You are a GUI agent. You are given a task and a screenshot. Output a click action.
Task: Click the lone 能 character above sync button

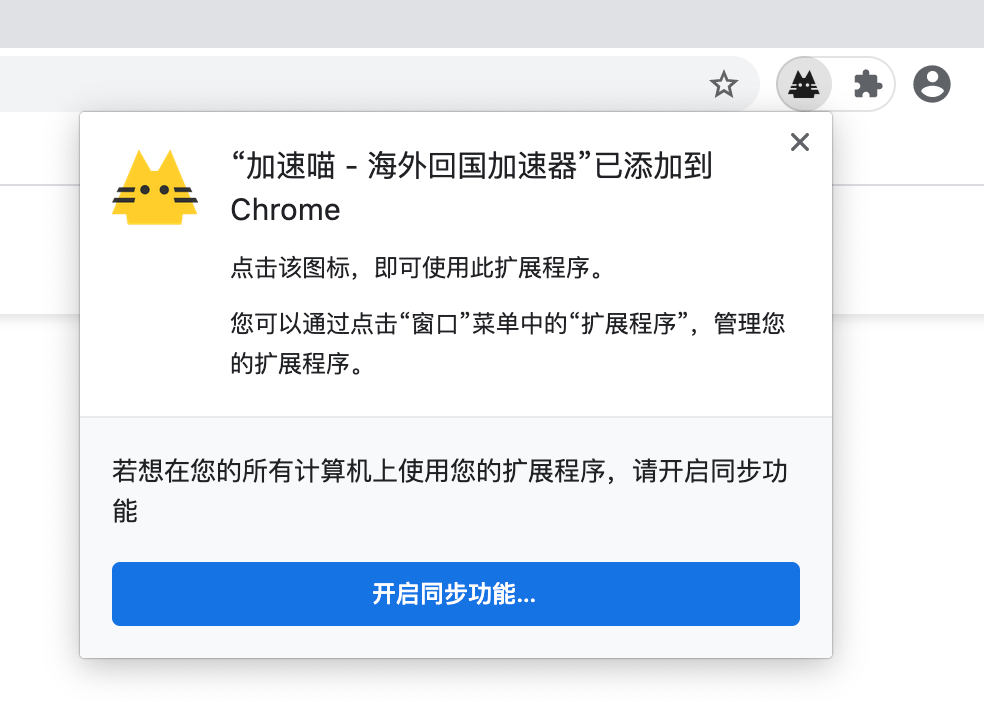point(125,512)
